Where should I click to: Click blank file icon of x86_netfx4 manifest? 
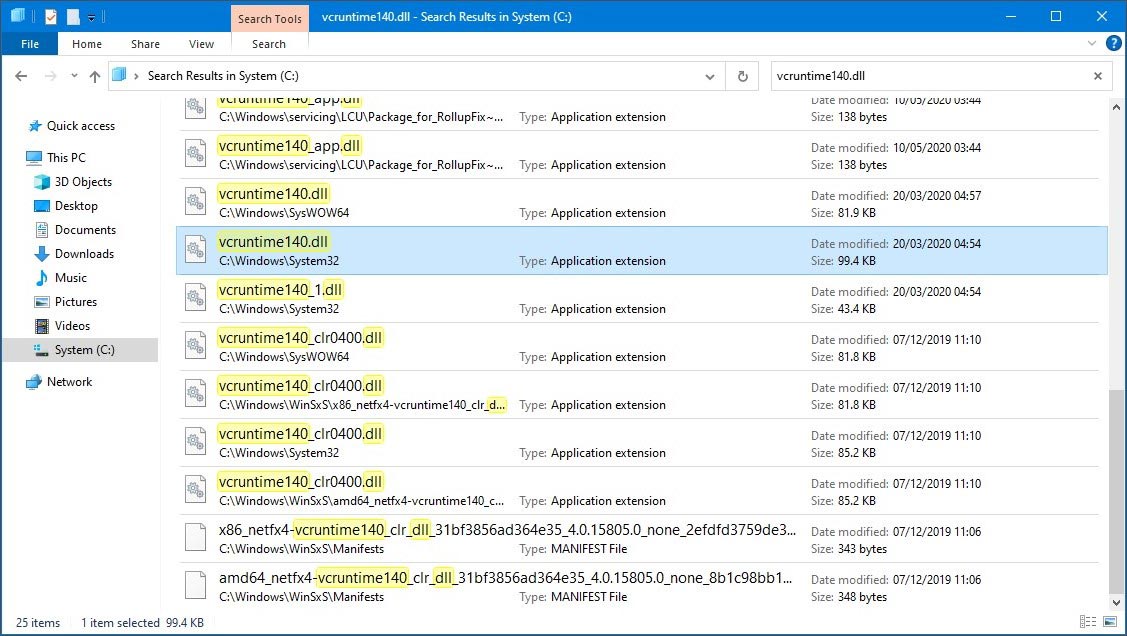[x=196, y=538]
